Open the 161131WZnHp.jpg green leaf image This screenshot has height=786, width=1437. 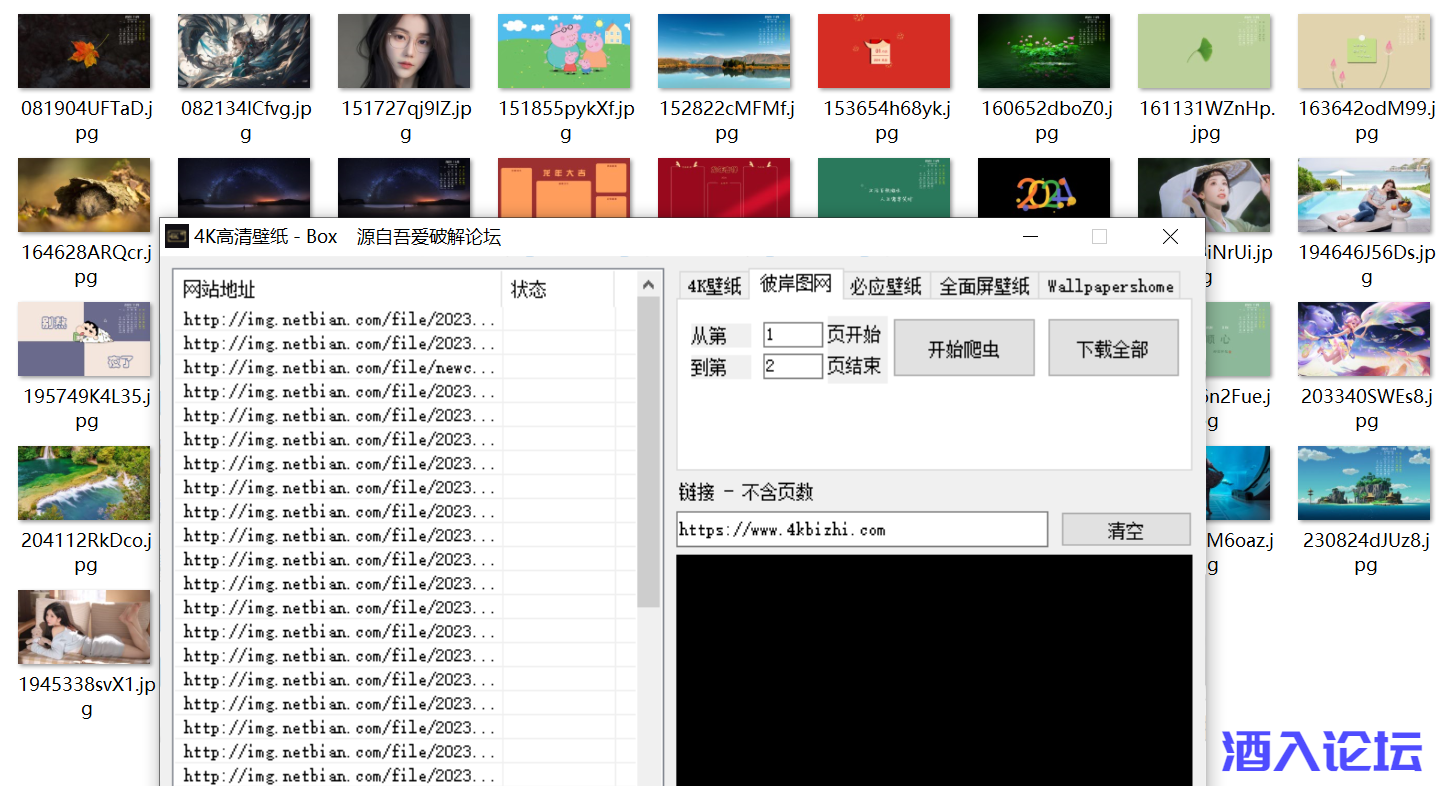[1204, 51]
